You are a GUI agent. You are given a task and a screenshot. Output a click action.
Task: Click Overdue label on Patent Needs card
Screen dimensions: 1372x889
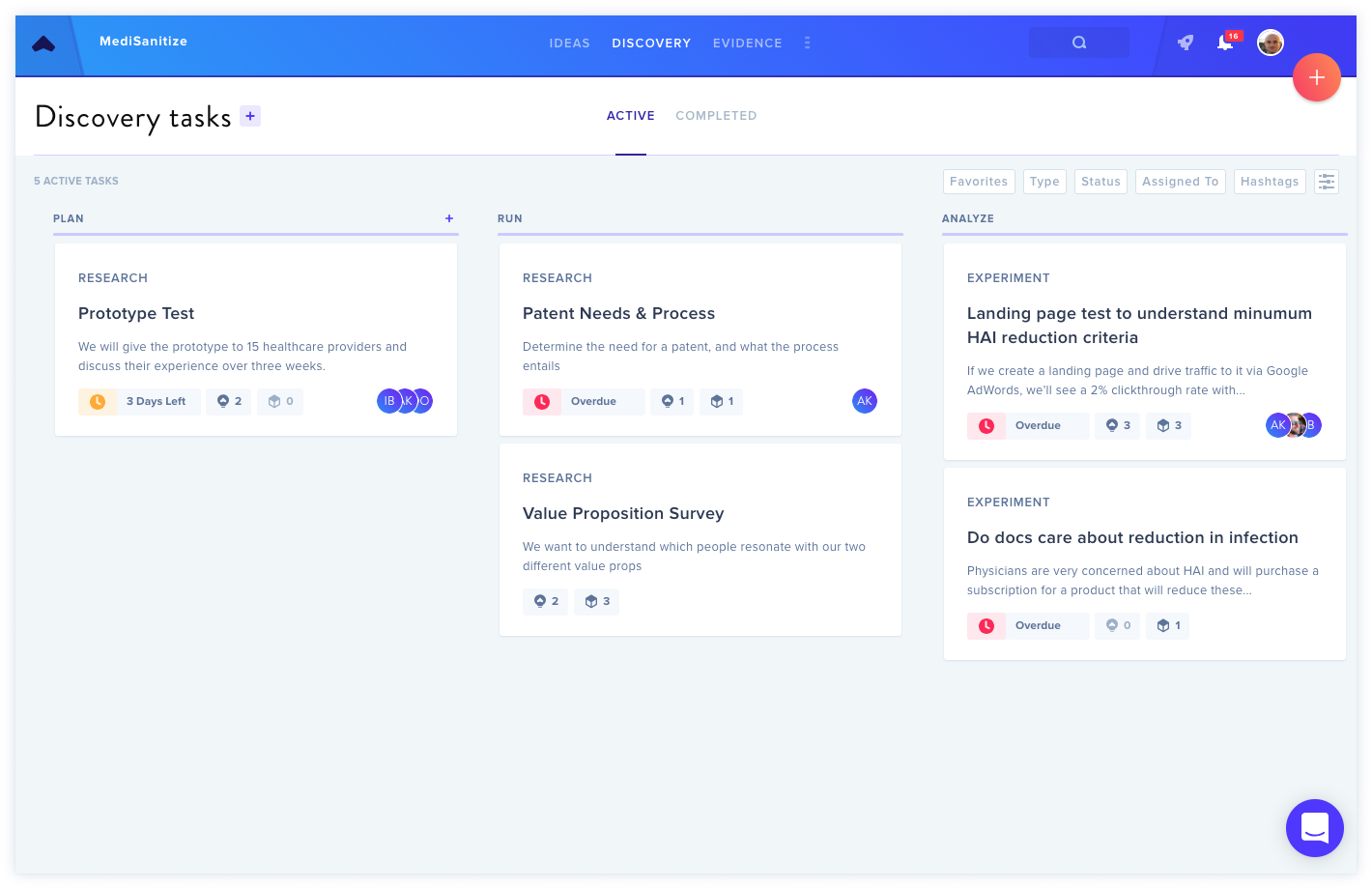[593, 401]
